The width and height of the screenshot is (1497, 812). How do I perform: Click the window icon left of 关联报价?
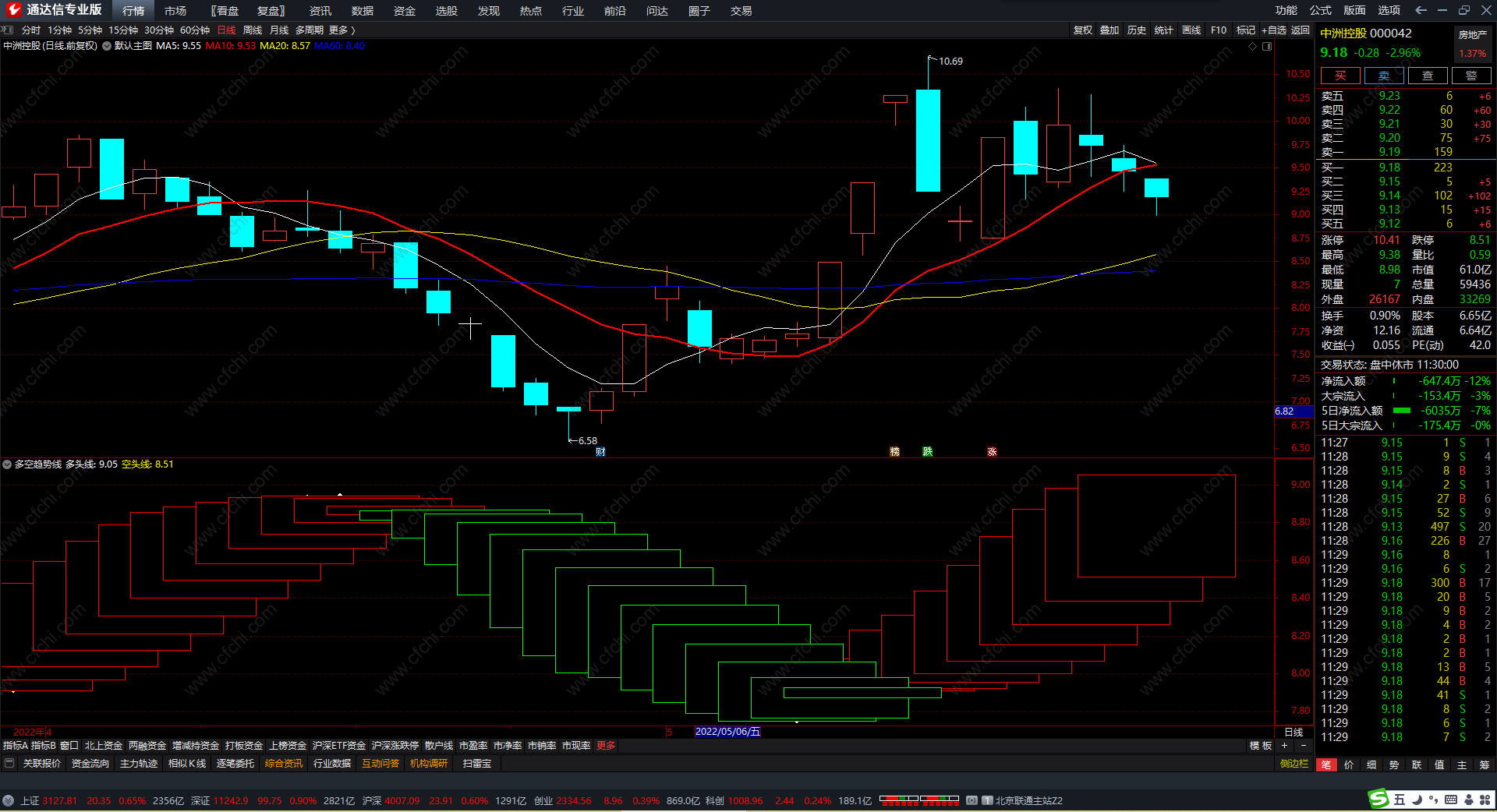pyautogui.click(x=9, y=763)
